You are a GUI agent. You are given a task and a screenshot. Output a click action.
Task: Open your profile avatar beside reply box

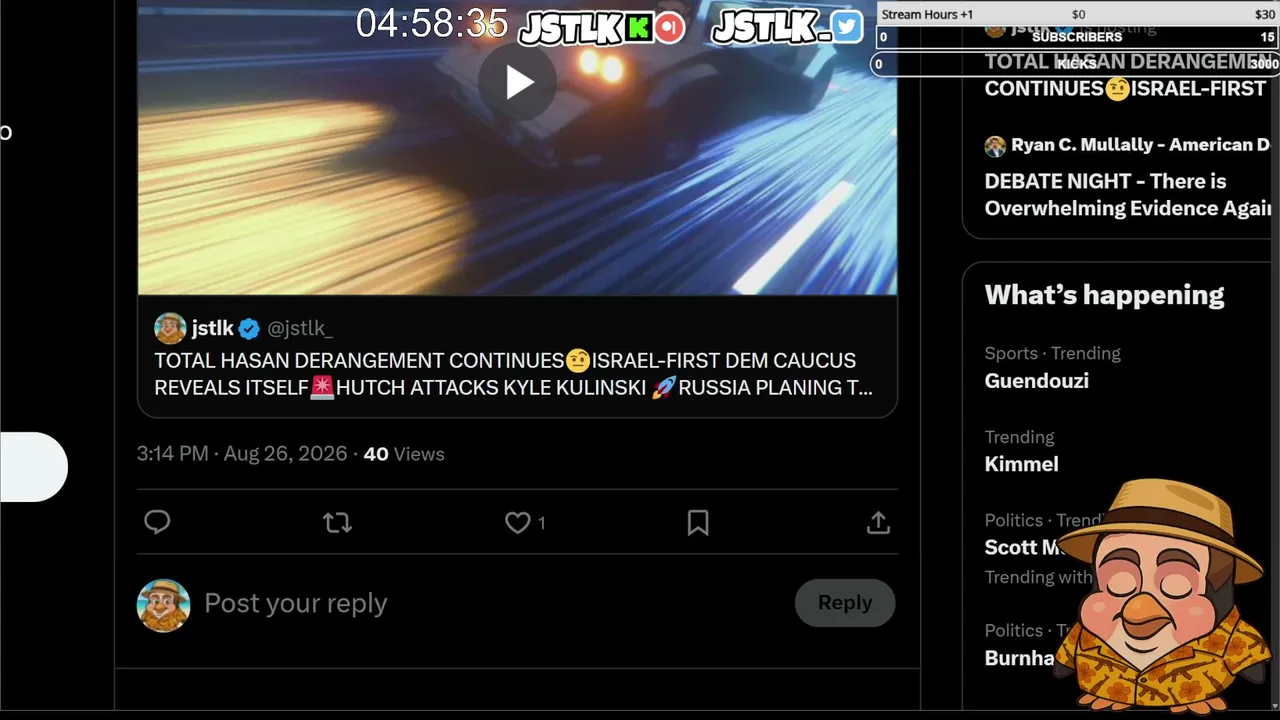pyautogui.click(x=164, y=605)
